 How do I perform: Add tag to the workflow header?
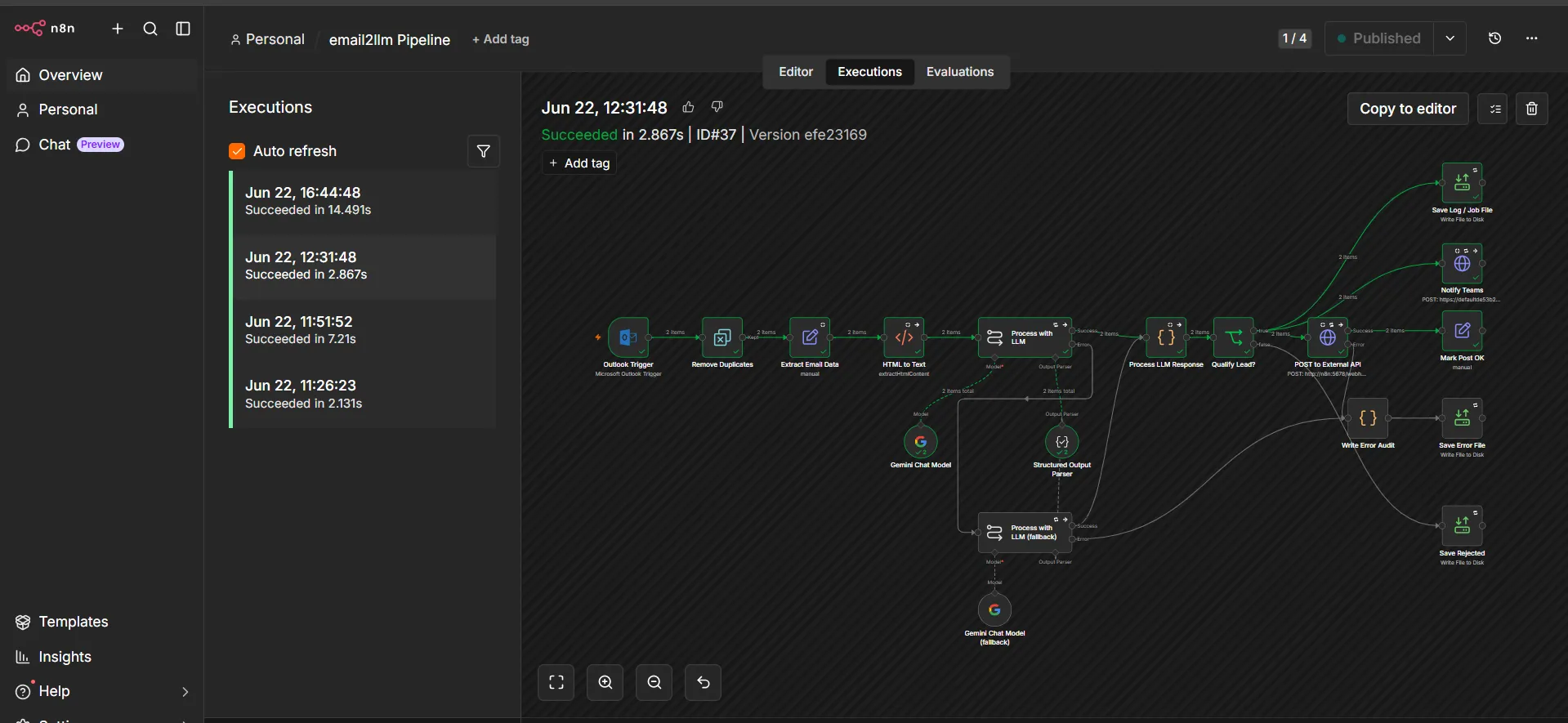coord(501,39)
